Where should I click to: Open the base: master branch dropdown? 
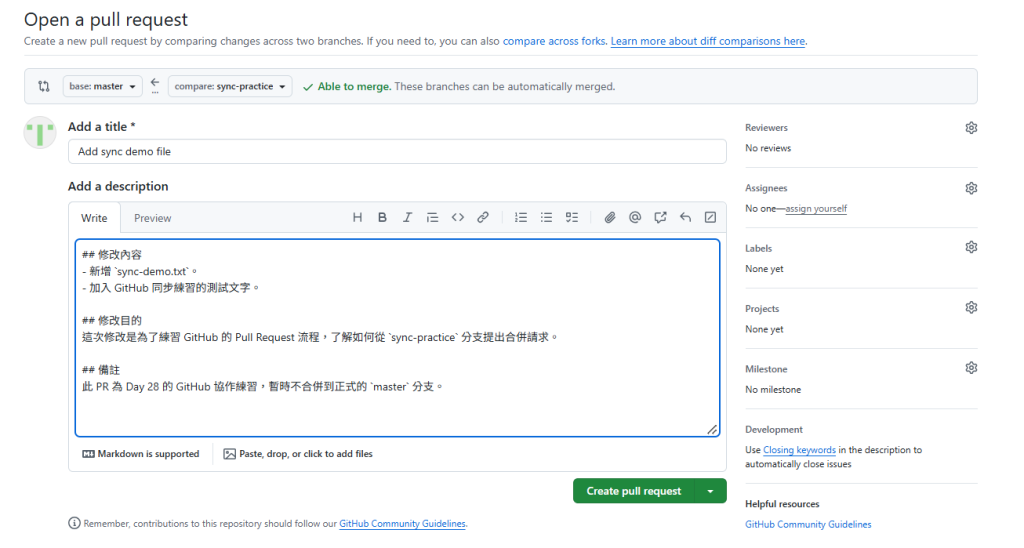pos(103,86)
